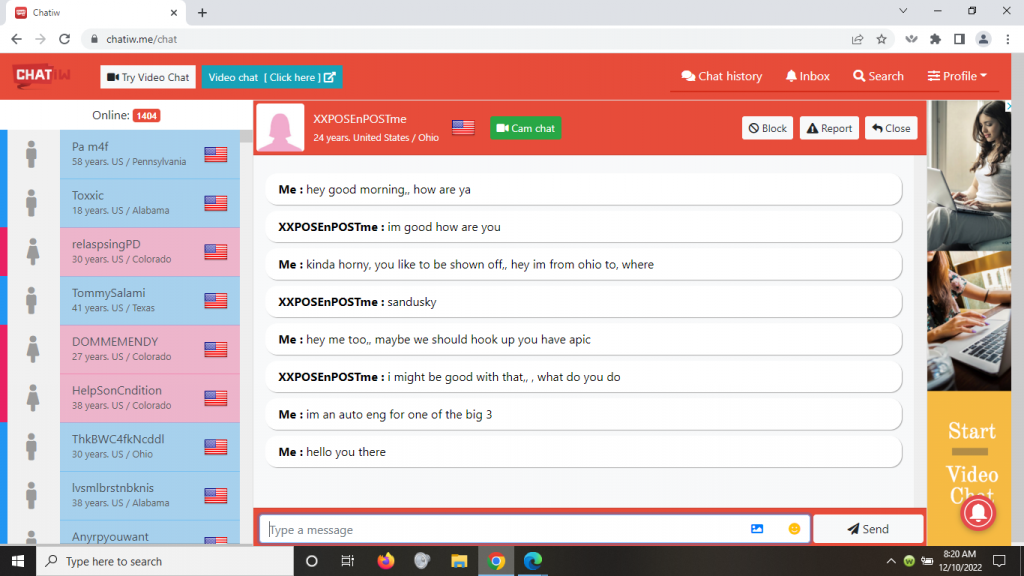Report the current chat user
The width and height of the screenshot is (1024, 576).
coord(829,128)
